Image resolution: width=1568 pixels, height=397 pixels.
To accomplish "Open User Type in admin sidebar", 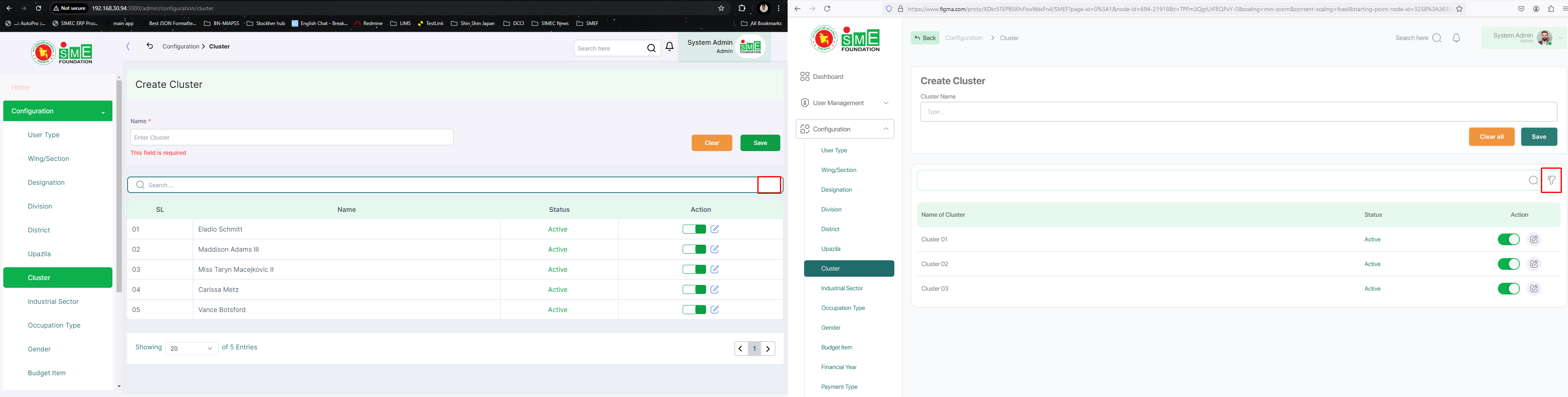I will pos(44,135).
